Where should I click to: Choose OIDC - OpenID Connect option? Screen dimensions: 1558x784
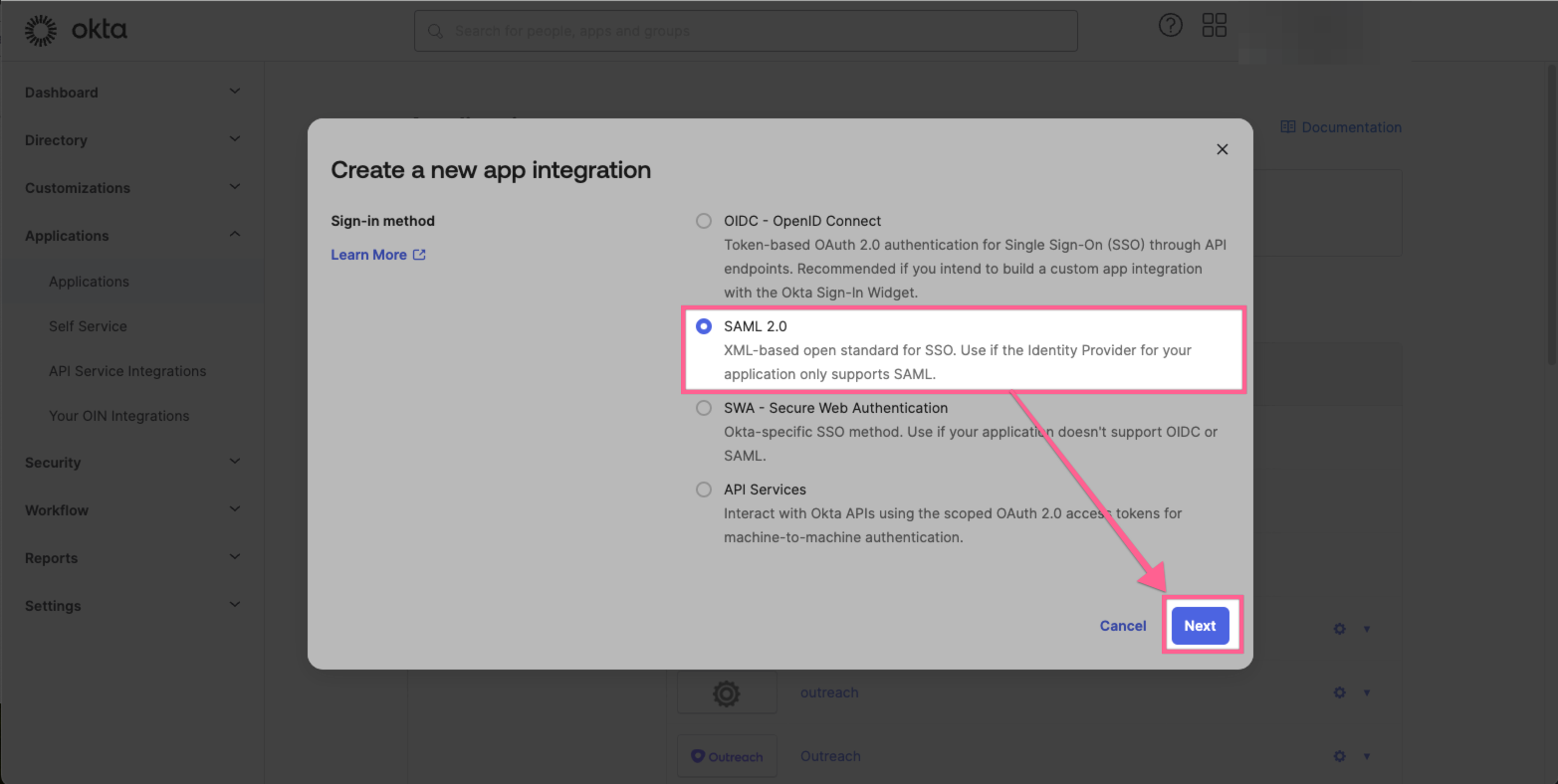704,221
